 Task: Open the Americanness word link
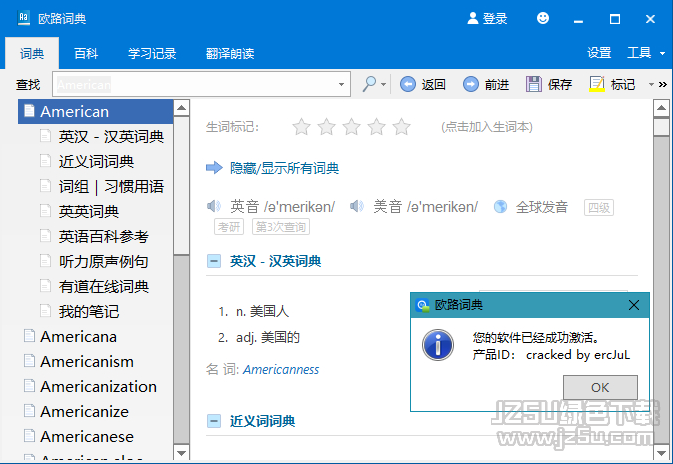point(281,370)
